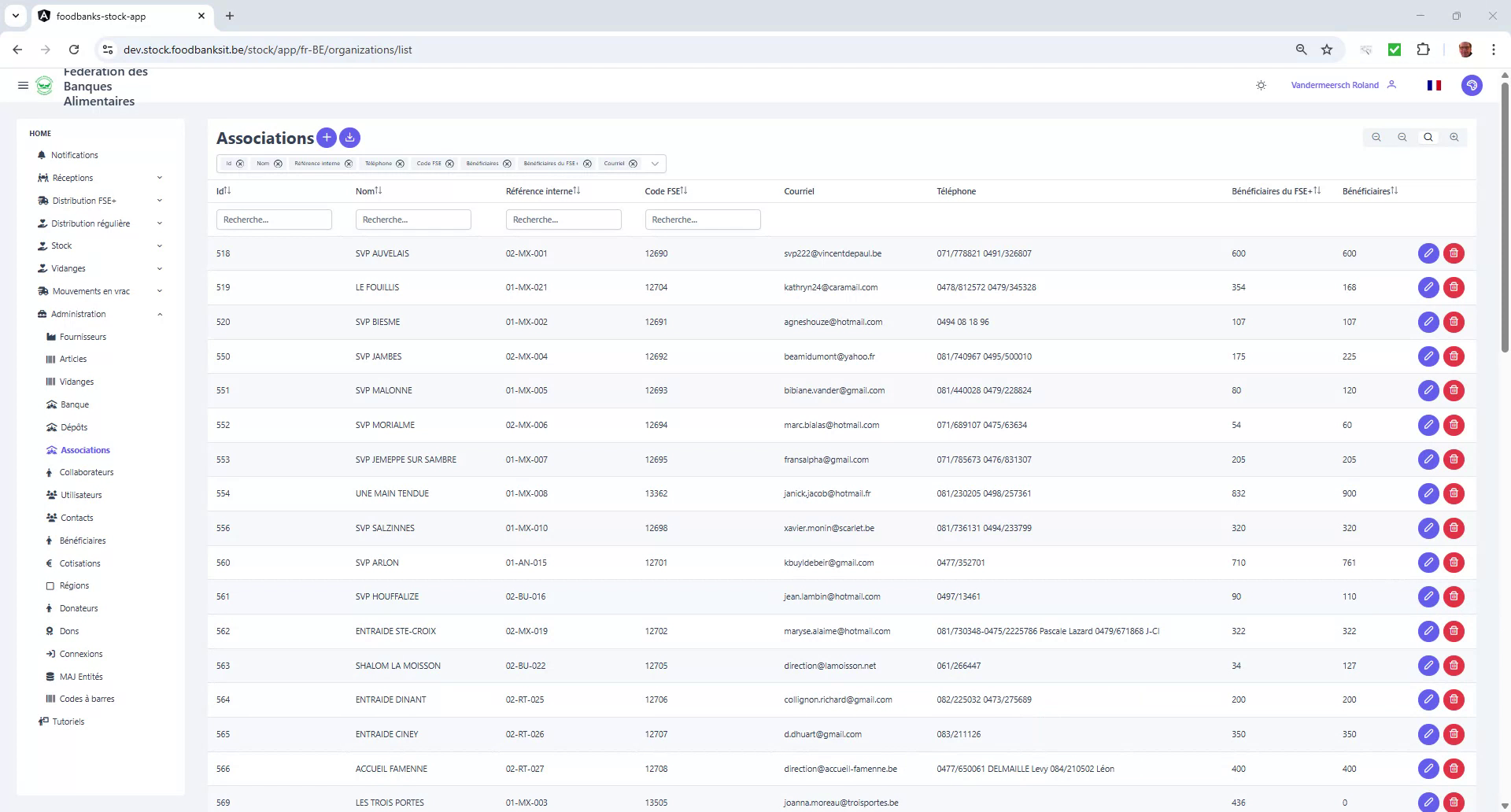Sort the table by the Nom column
Screen dimensions: 1511x812
tap(366, 190)
